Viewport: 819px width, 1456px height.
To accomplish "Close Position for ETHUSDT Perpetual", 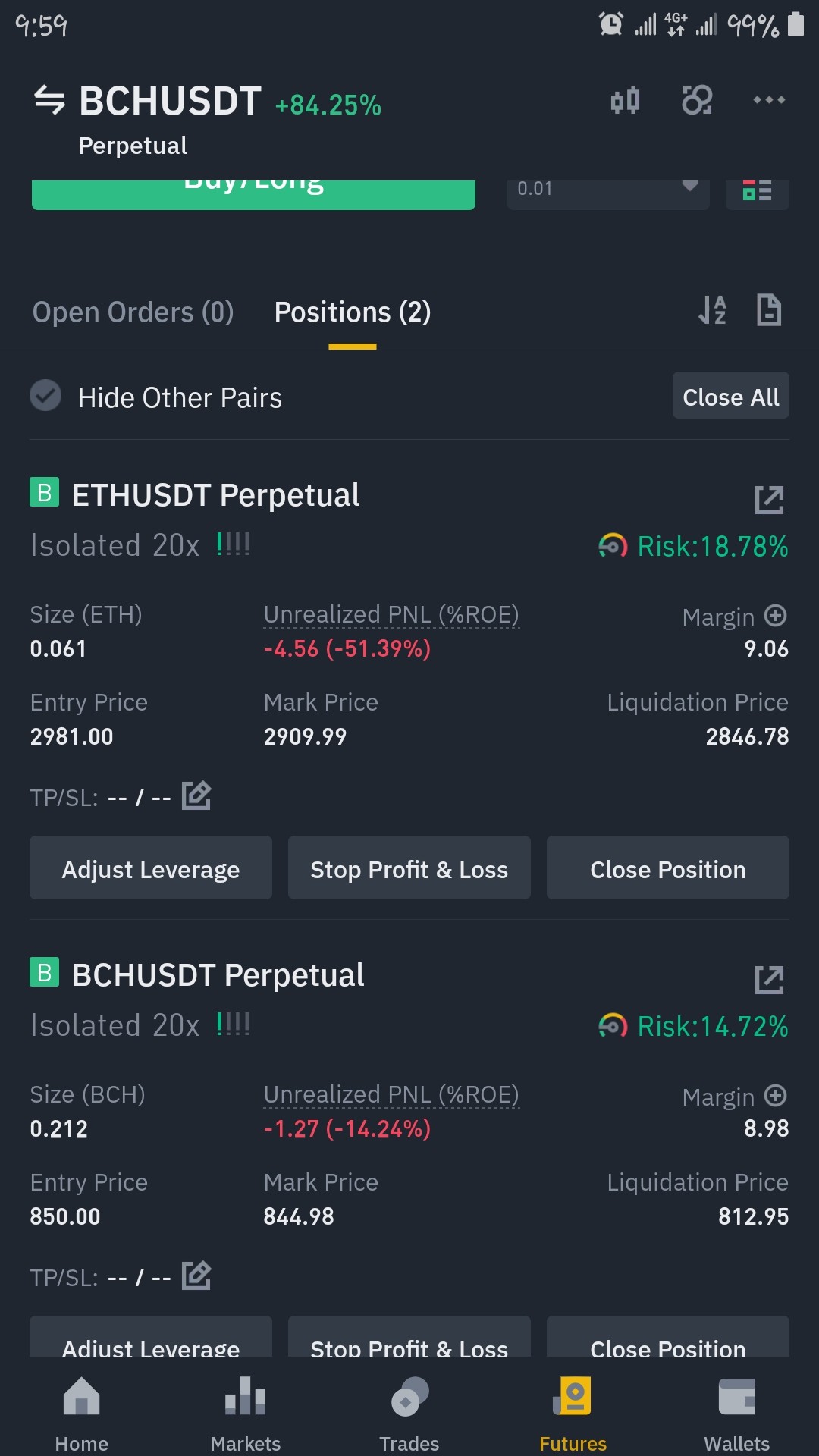I will coord(668,868).
